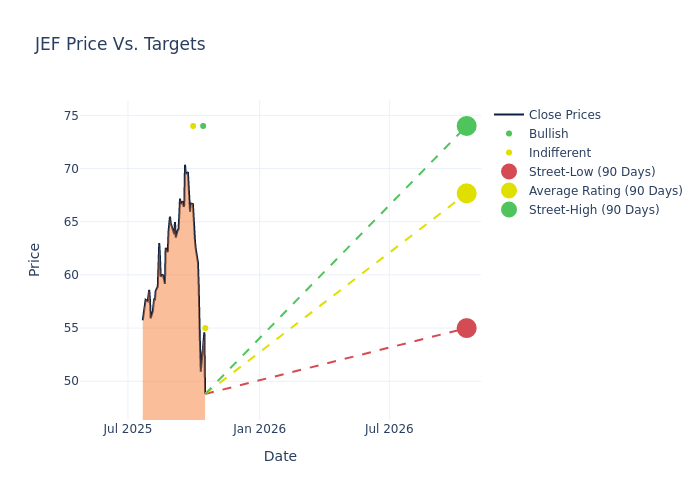Select the small green Bullish dot at 74
The image size is (700, 500).
click(203, 126)
